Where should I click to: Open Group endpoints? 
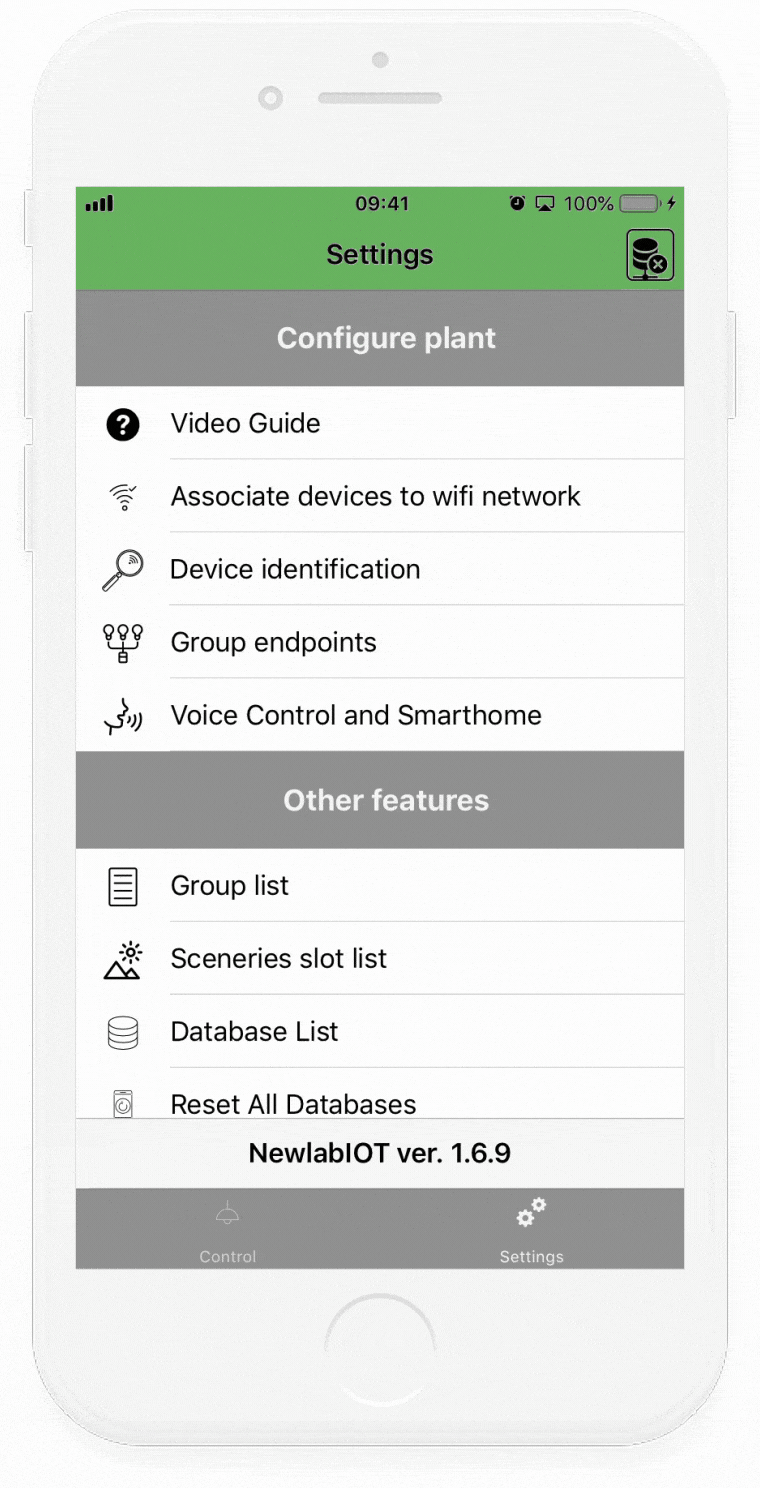pos(380,643)
